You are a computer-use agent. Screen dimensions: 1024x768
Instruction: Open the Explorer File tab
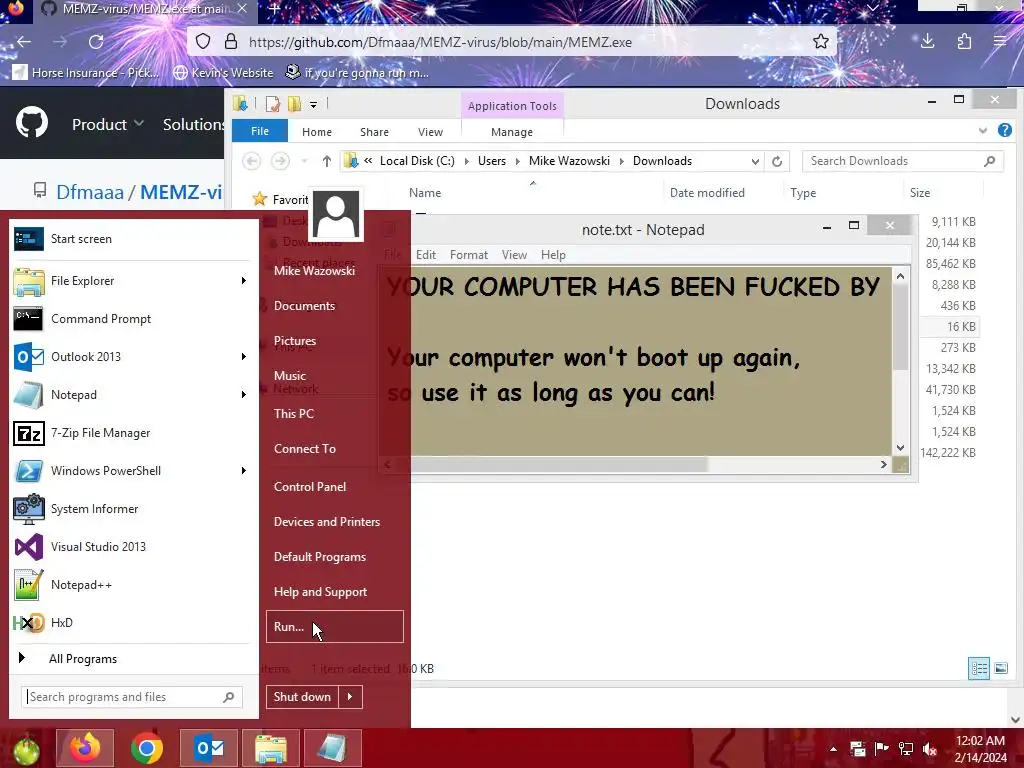click(260, 131)
